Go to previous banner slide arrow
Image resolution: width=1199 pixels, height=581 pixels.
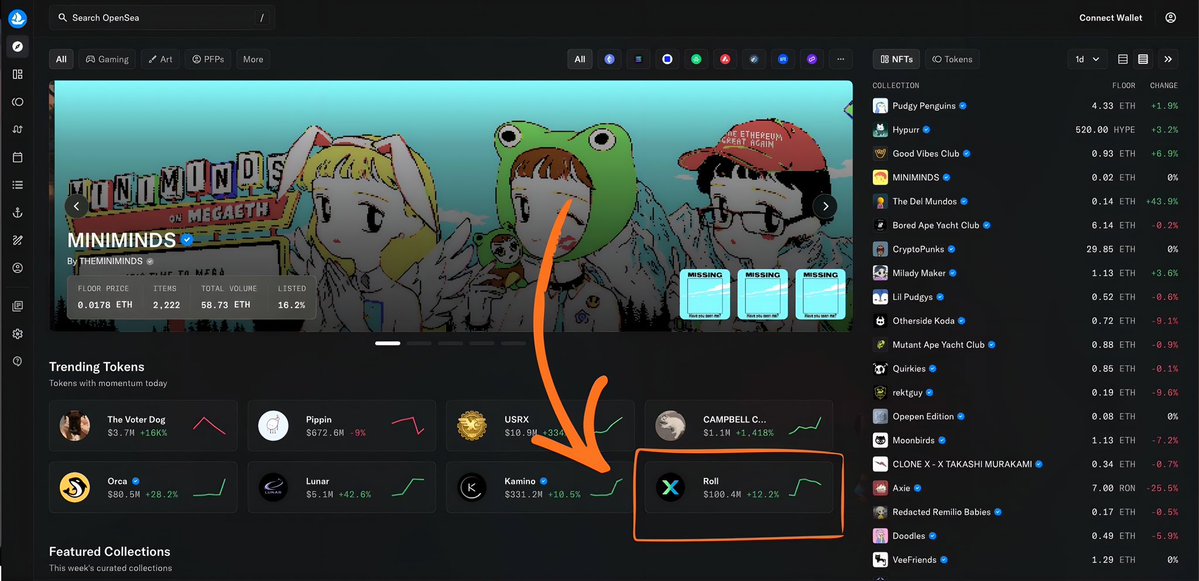tap(76, 206)
